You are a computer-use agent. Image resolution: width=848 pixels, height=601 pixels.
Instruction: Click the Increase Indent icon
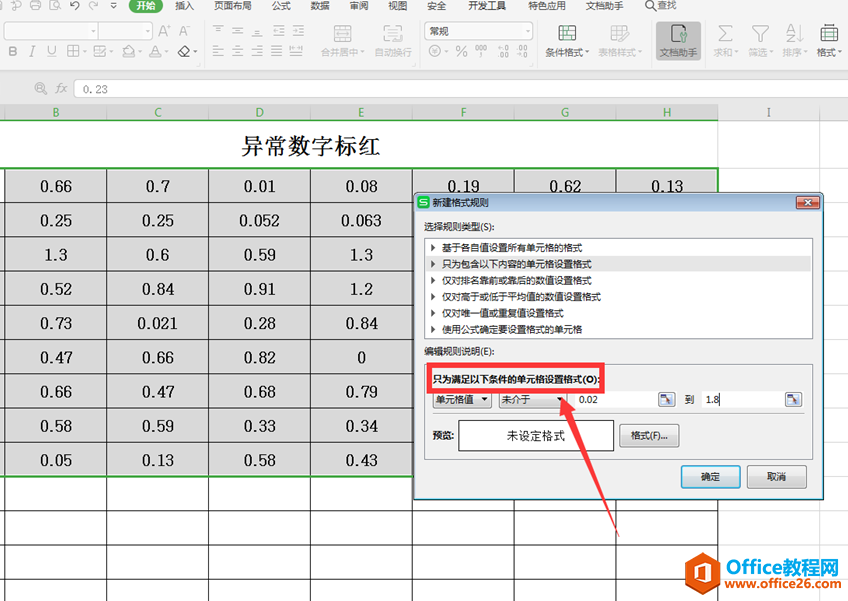point(298,30)
